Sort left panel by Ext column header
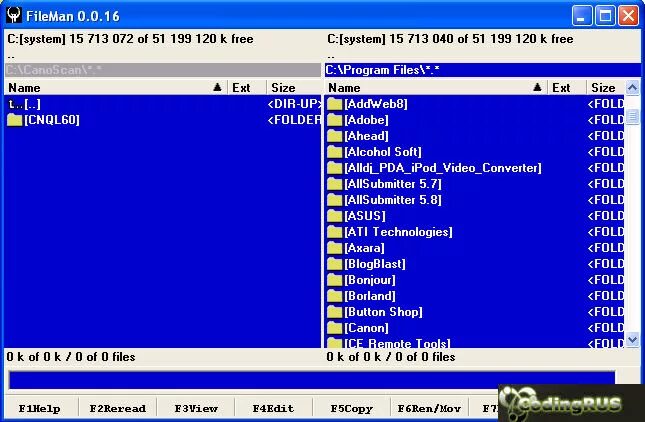The height and width of the screenshot is (422, 645). point(247,88)
